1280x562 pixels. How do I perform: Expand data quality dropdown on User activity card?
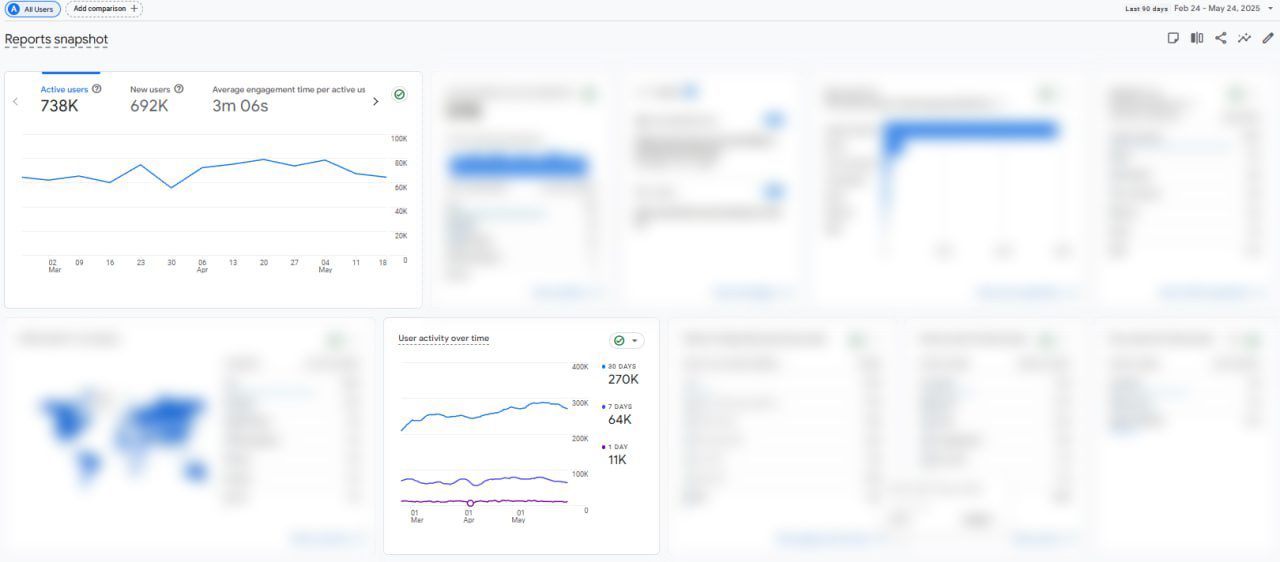point(634,341)
